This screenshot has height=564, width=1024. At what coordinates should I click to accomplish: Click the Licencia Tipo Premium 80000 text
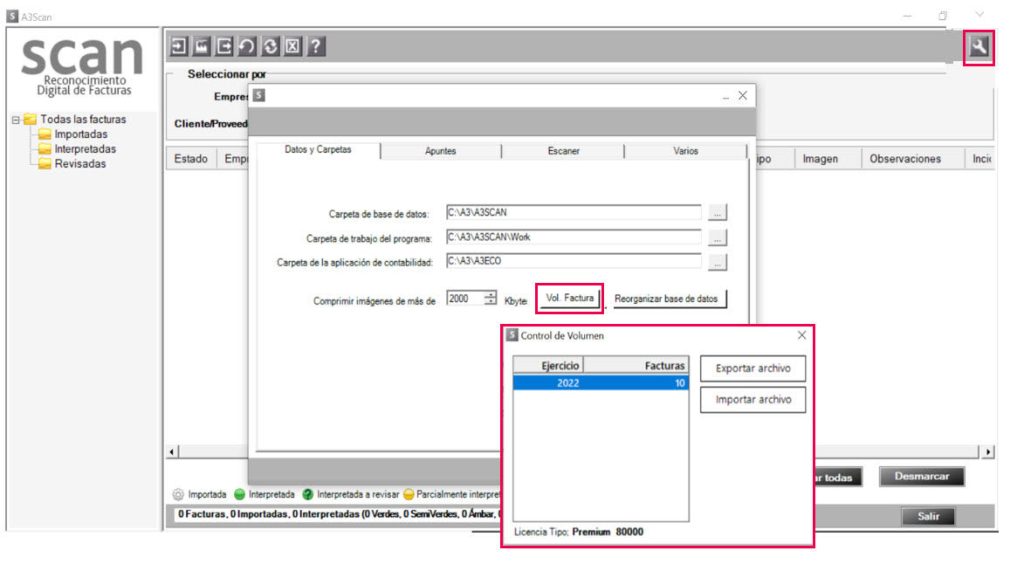point(579,532)
